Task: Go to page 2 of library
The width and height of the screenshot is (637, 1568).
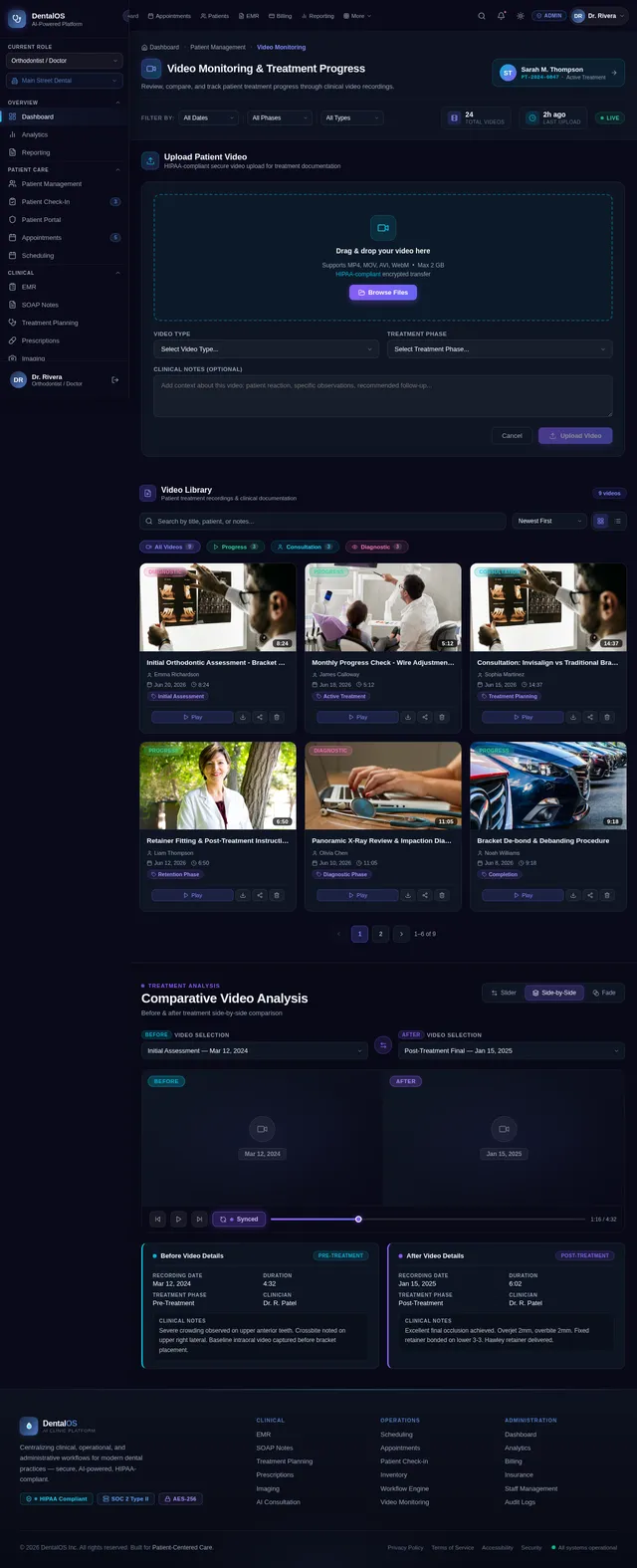Action: (x=380, y=934)
